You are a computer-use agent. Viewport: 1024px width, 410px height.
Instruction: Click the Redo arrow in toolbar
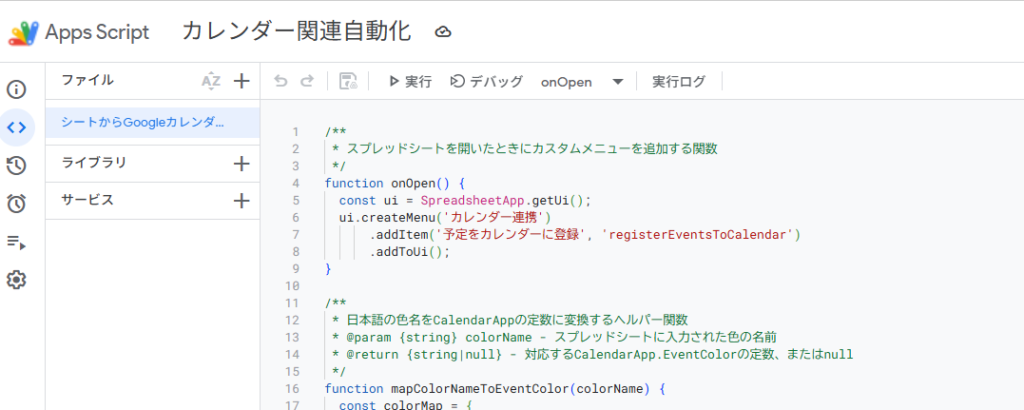click(x=307, y=81)
